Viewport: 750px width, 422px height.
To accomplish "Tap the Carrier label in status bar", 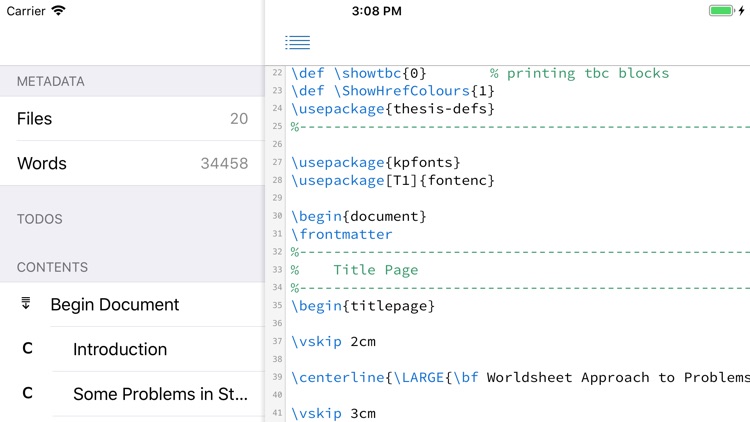I will point(26,11).
